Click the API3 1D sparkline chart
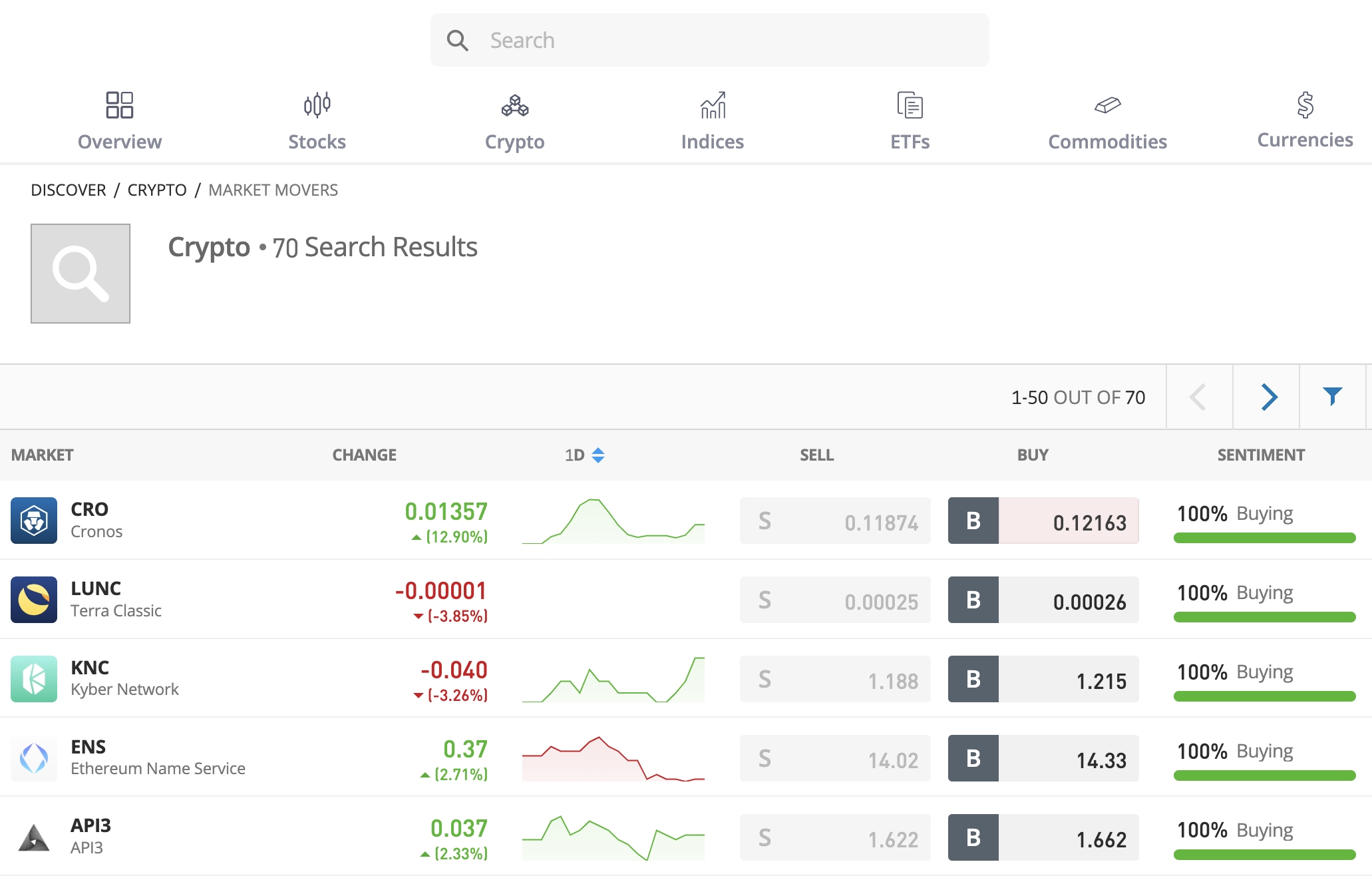 613,837
